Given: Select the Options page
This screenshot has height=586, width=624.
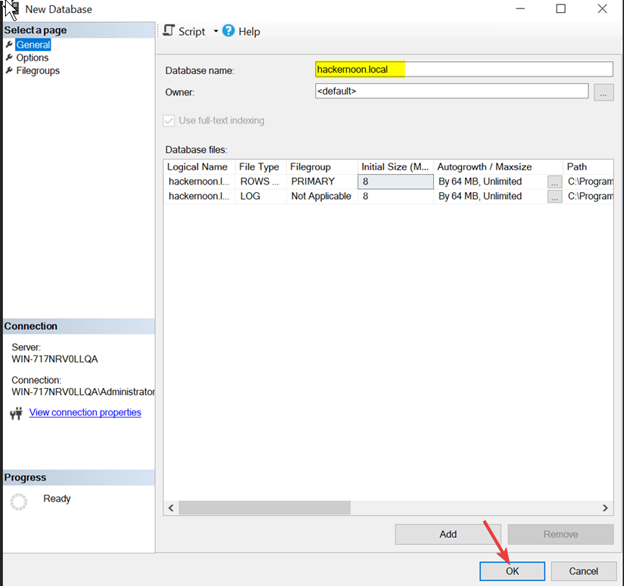Looking at the screenshot, I should point(32,58).
